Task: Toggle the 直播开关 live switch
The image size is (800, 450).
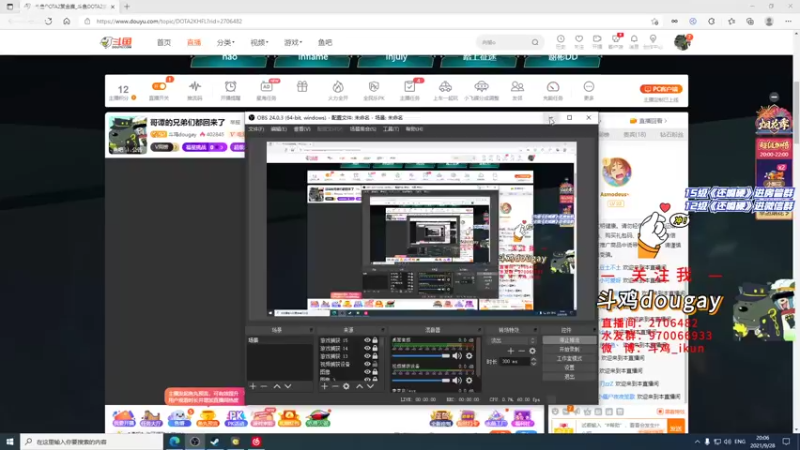Action: tap(159, 87)
